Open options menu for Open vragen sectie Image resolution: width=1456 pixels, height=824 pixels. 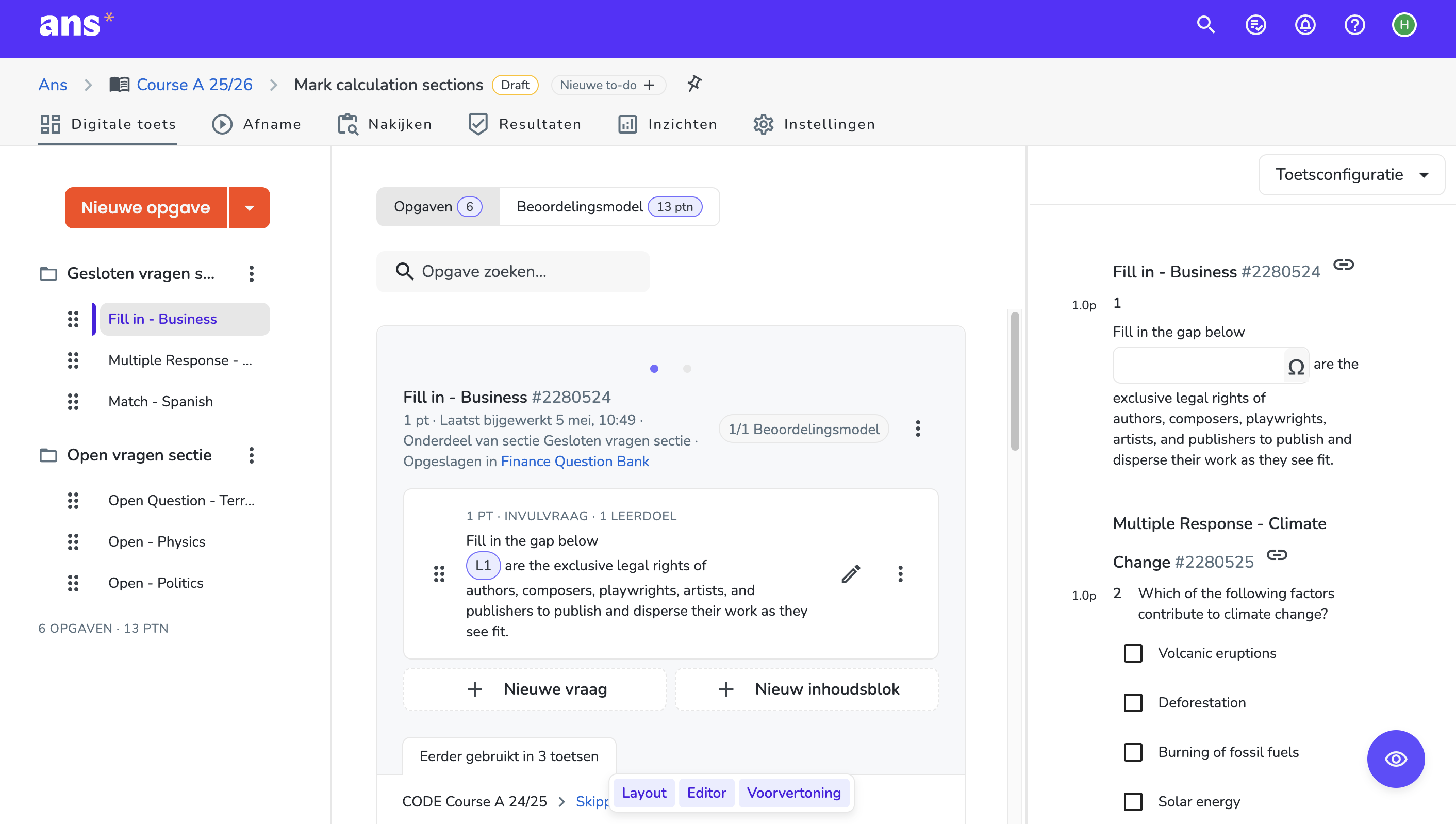pos(251,455)
